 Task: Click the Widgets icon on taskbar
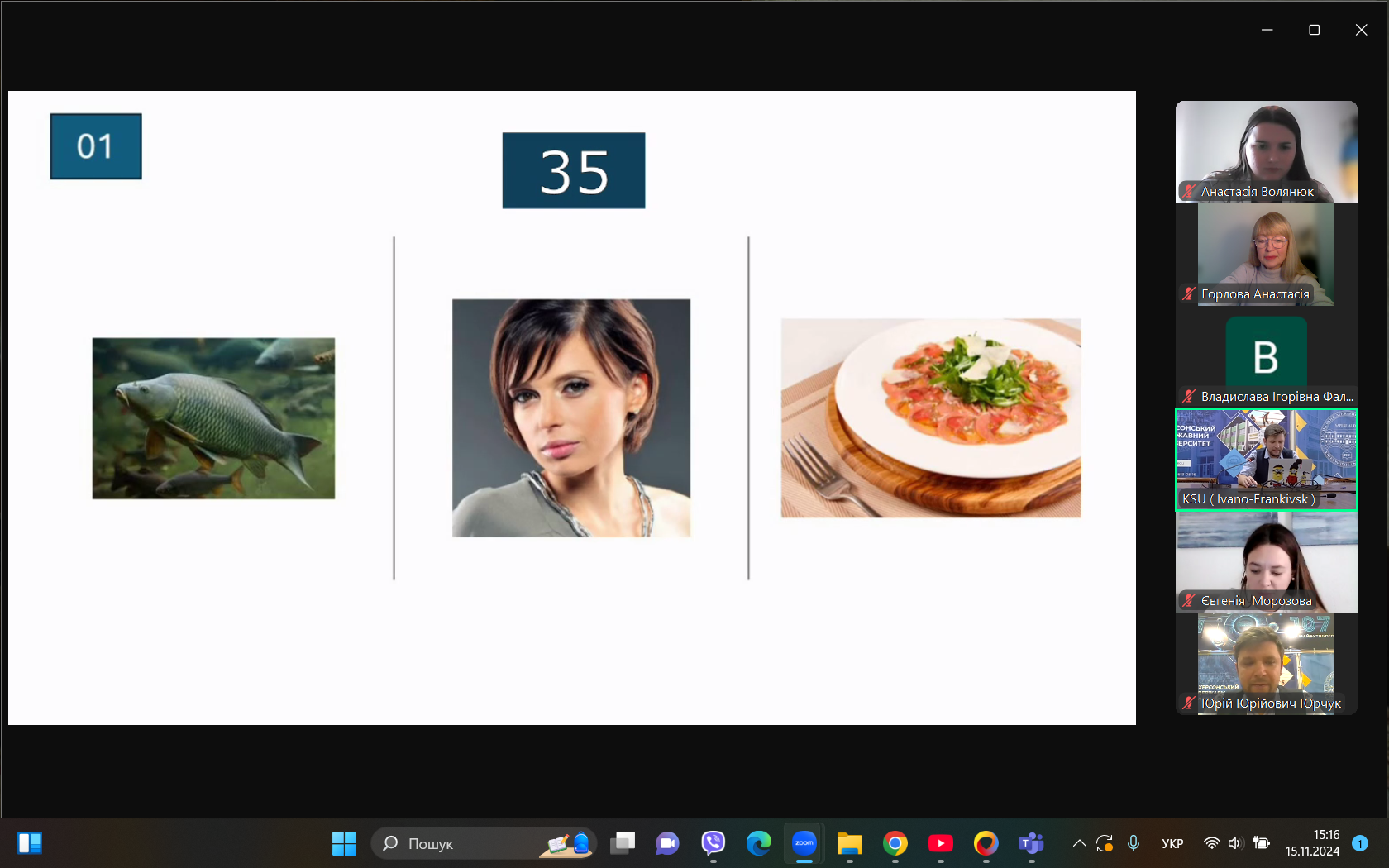point(30,843)
